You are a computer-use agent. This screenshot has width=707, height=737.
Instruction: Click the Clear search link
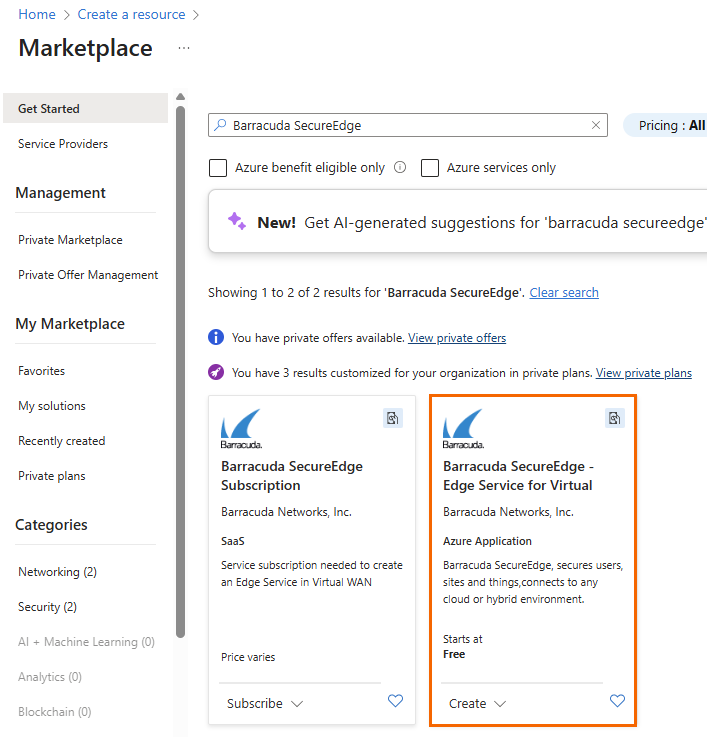564,293
